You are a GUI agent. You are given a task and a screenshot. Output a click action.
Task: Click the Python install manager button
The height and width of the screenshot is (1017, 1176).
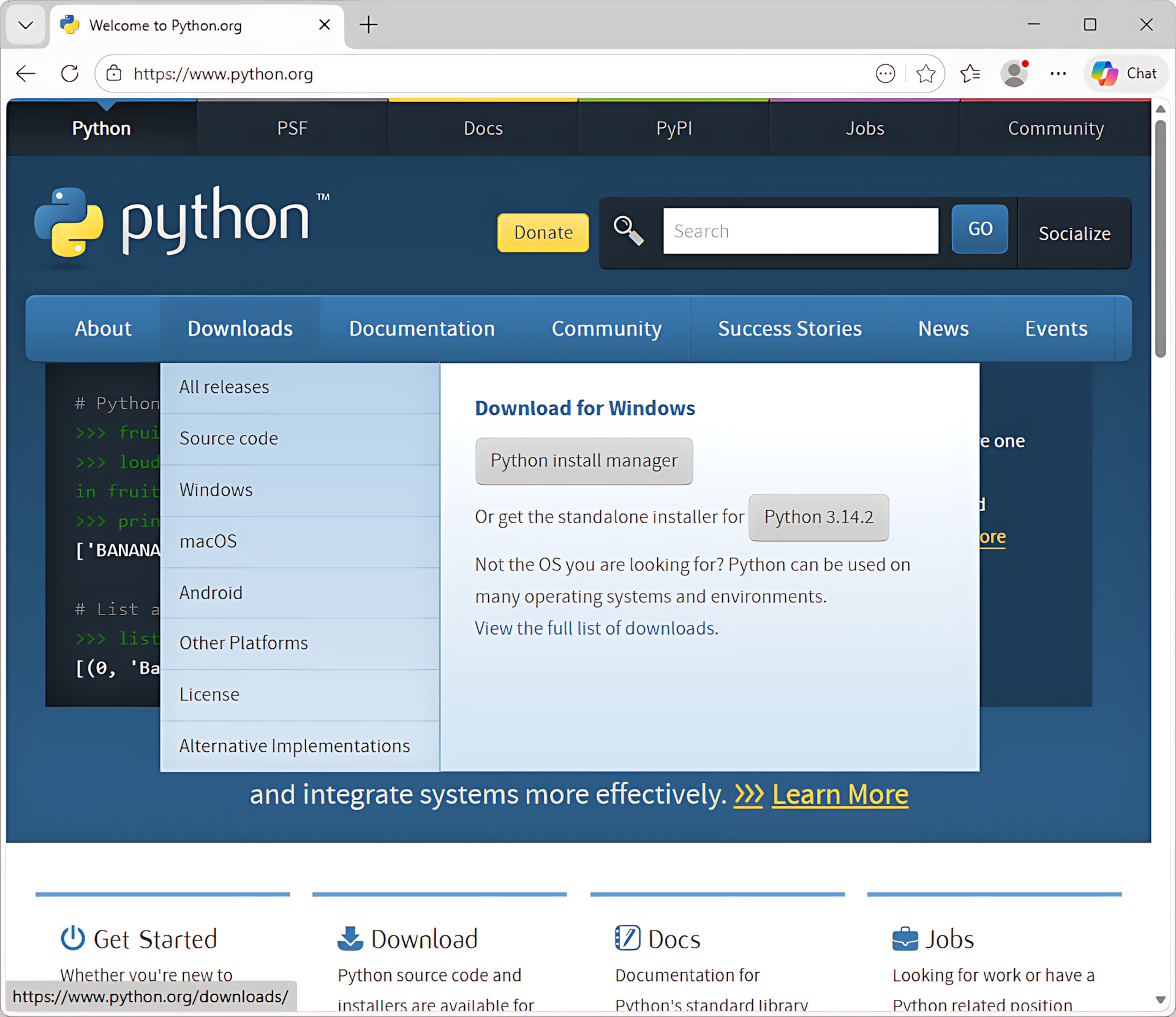click(x=584, y=461)
